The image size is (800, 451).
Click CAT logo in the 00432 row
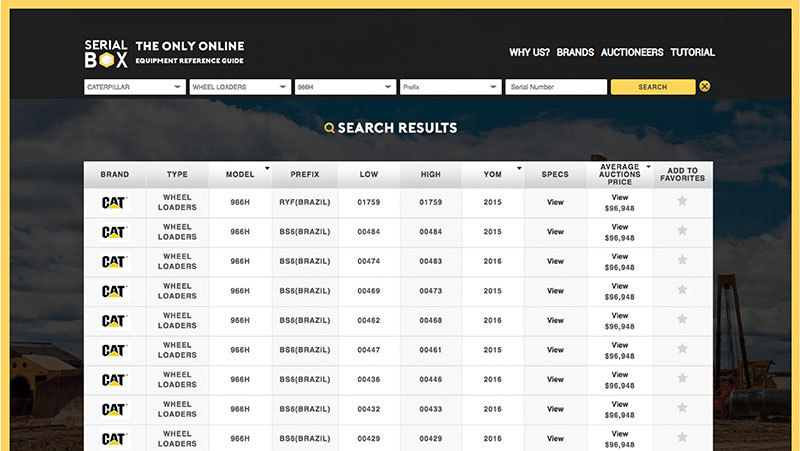(114, 410)
